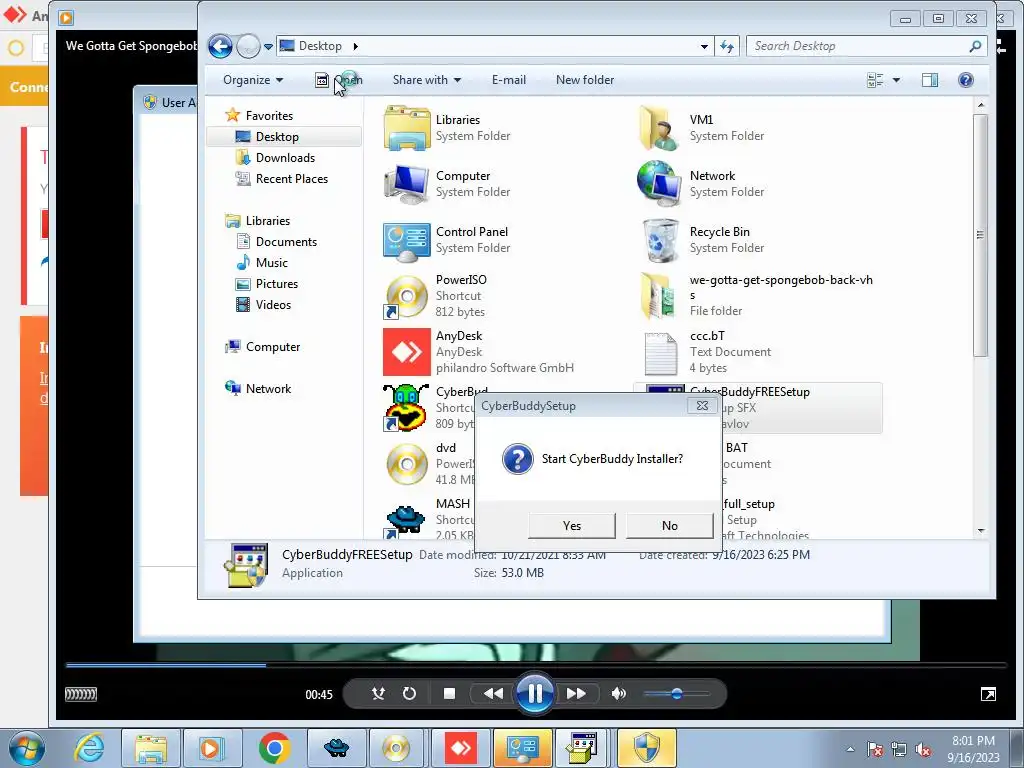Image resolution: width=1024 pixels, height=768 pixels.
Task: Select the Computer system folder icon
Action: click(406, 184)
